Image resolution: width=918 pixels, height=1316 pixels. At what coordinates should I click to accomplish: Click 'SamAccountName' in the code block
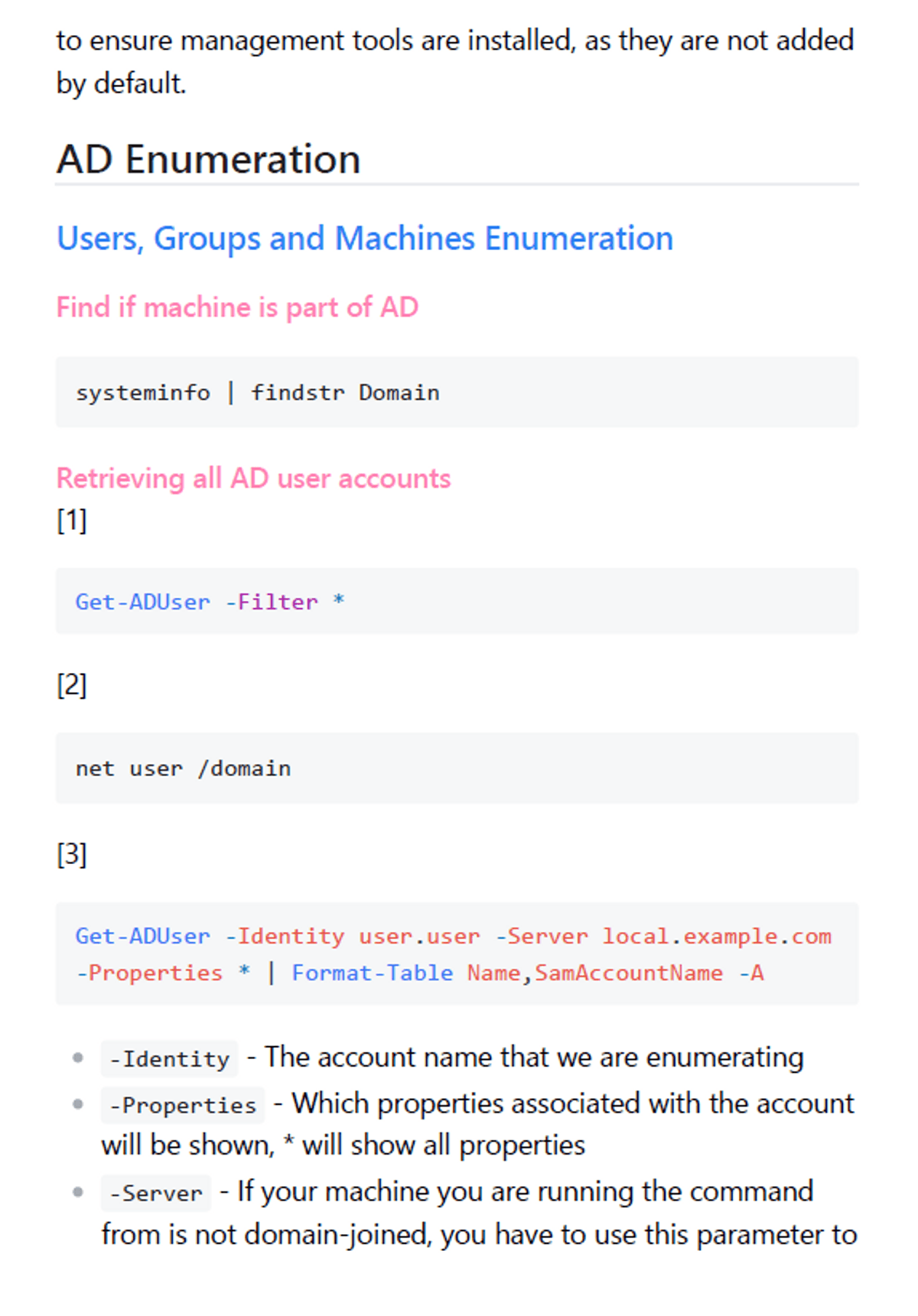628,973
